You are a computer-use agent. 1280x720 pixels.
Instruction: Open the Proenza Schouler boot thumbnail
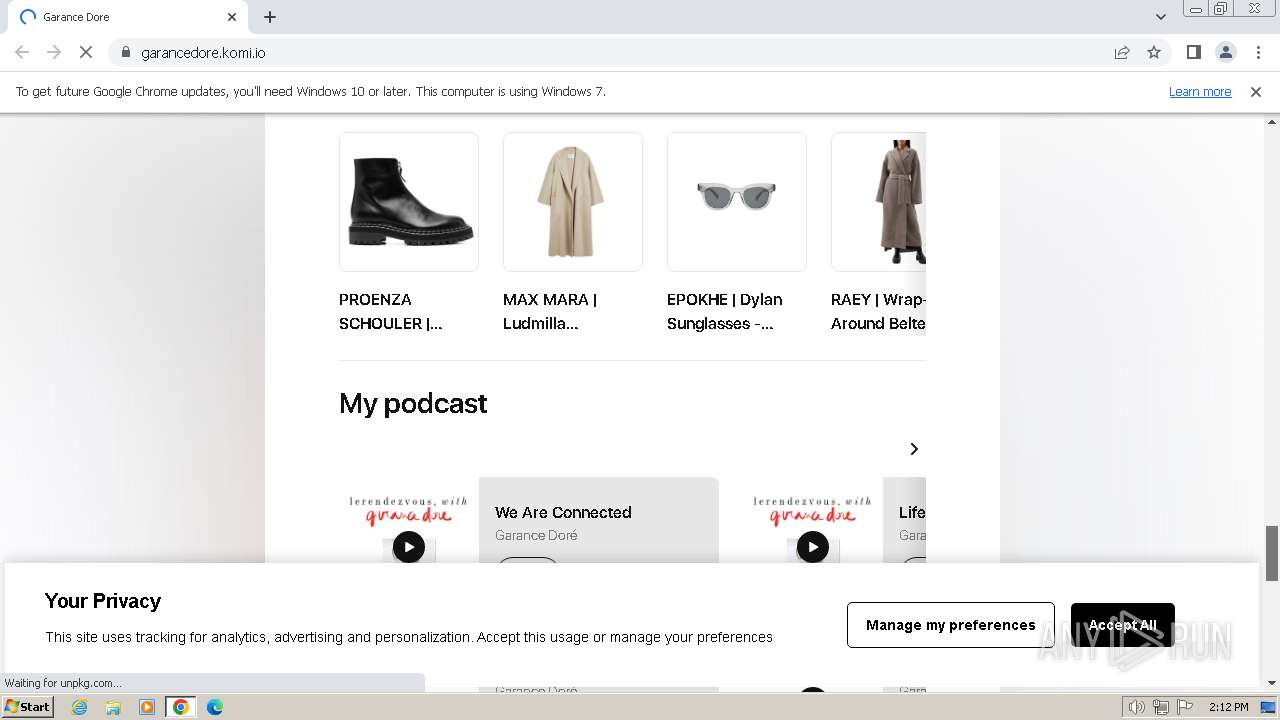(x=409, y=202)
